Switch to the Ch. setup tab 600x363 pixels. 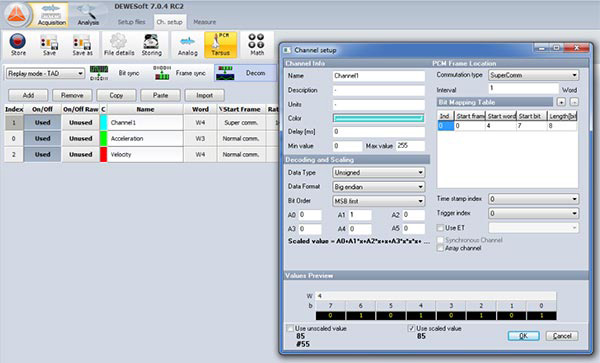(170, 22)
